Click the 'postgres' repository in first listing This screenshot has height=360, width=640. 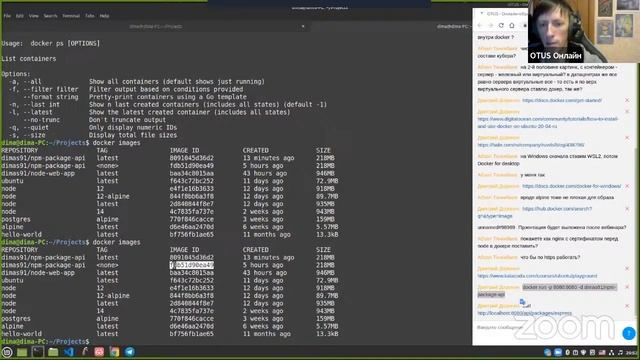[16, 219]
